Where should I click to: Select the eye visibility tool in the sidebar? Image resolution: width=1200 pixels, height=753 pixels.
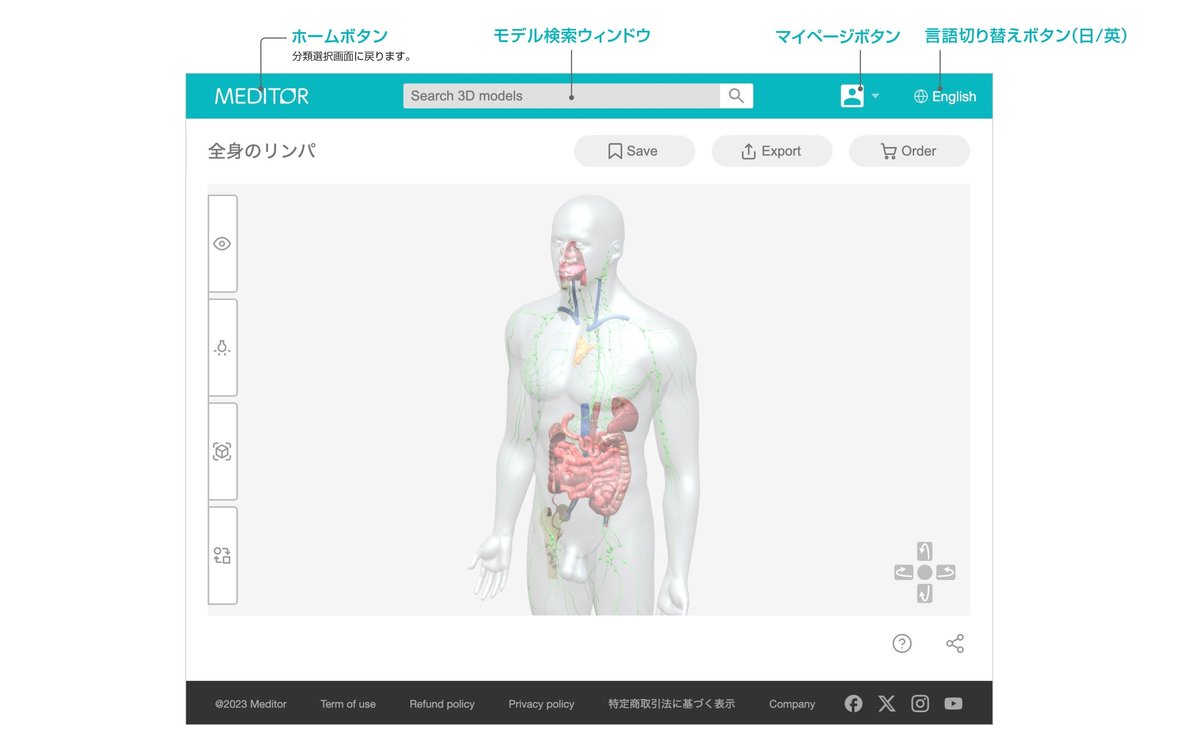click(x=222, y=243)
